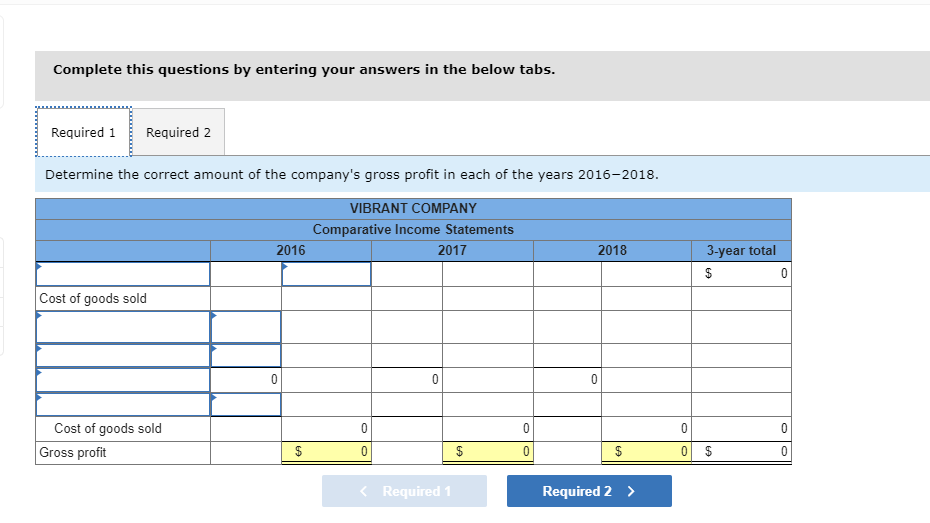930x523 pixels.
Task: Click the indented Cost of goods sold label
Action: [x=108, y=428]
